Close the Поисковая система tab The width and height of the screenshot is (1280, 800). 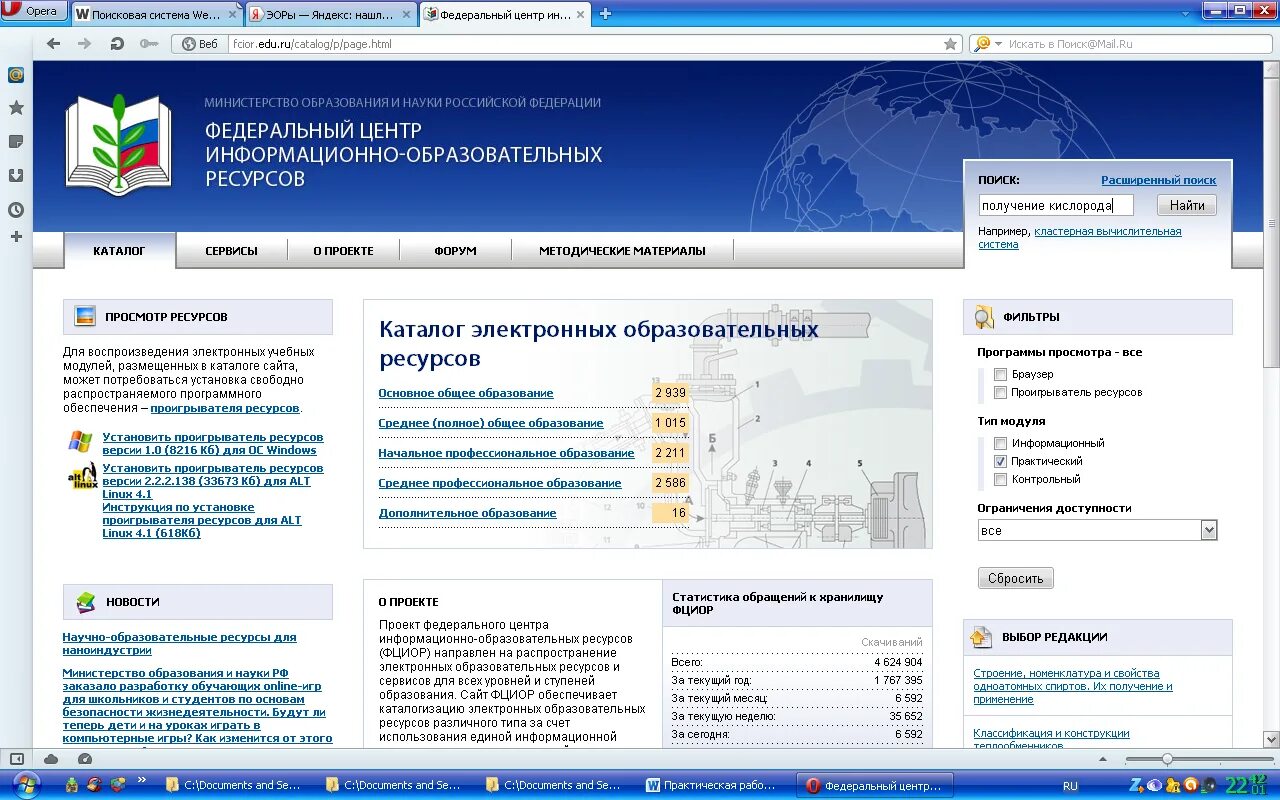[x=233, y=14]
